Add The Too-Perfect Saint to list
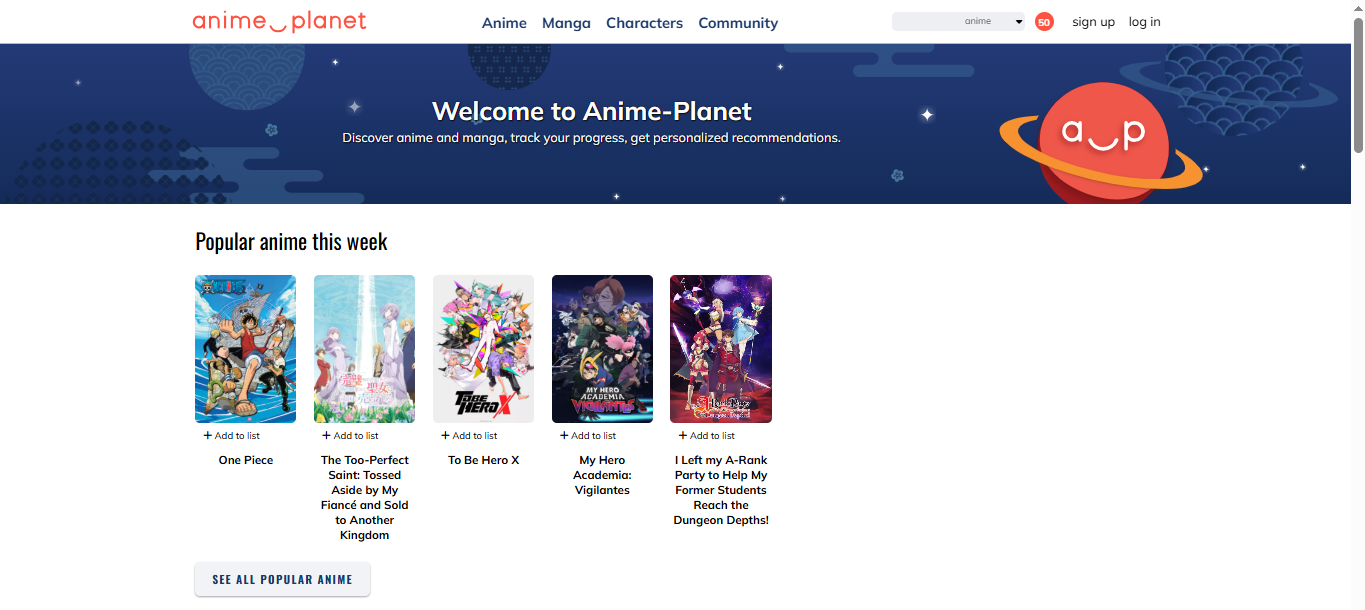1365x610 pixels. click(351, 436)
